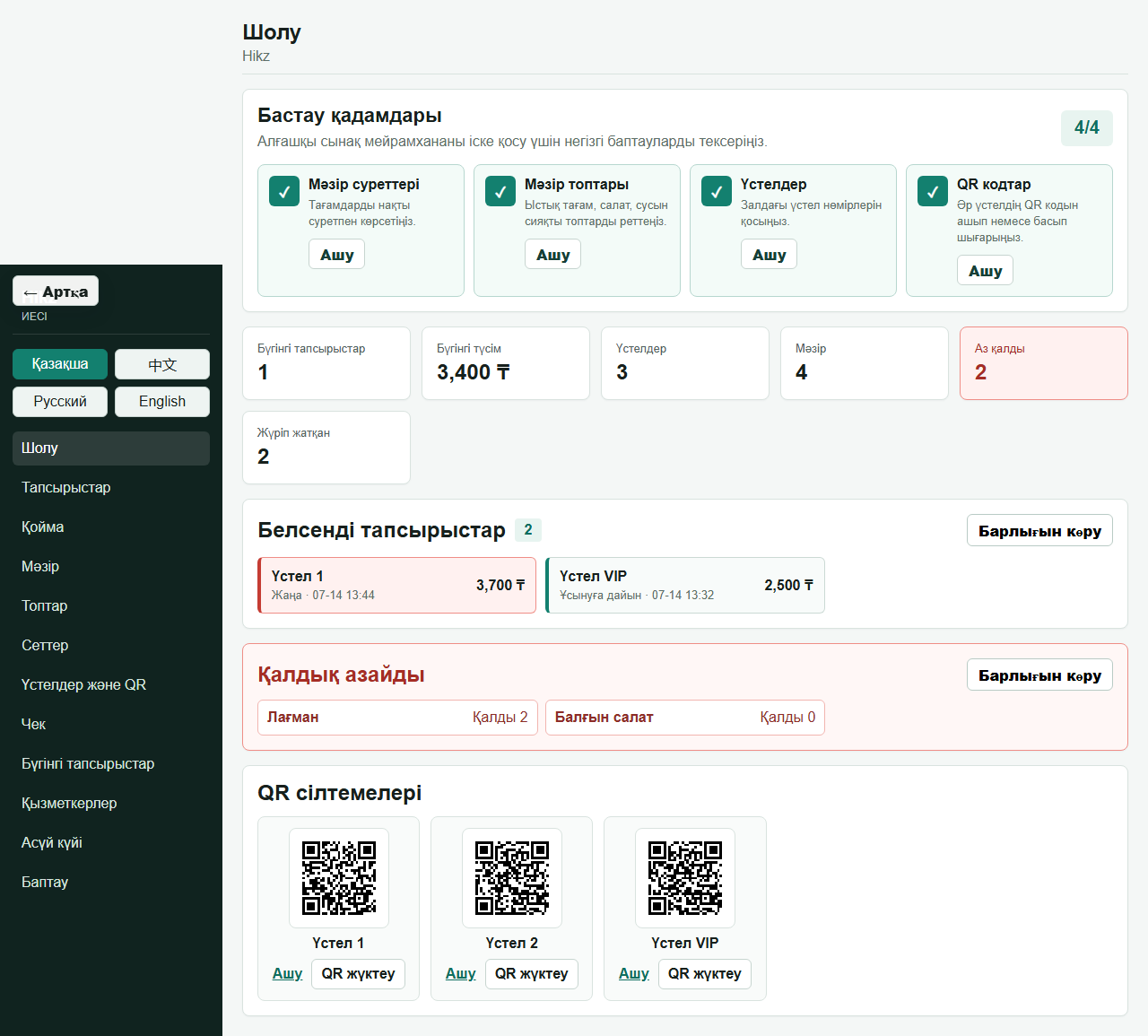The width and height of the screenshot is (1148, 1036).
Task: Click the active orders count badge 2
Action: click(x=528, y=530)
